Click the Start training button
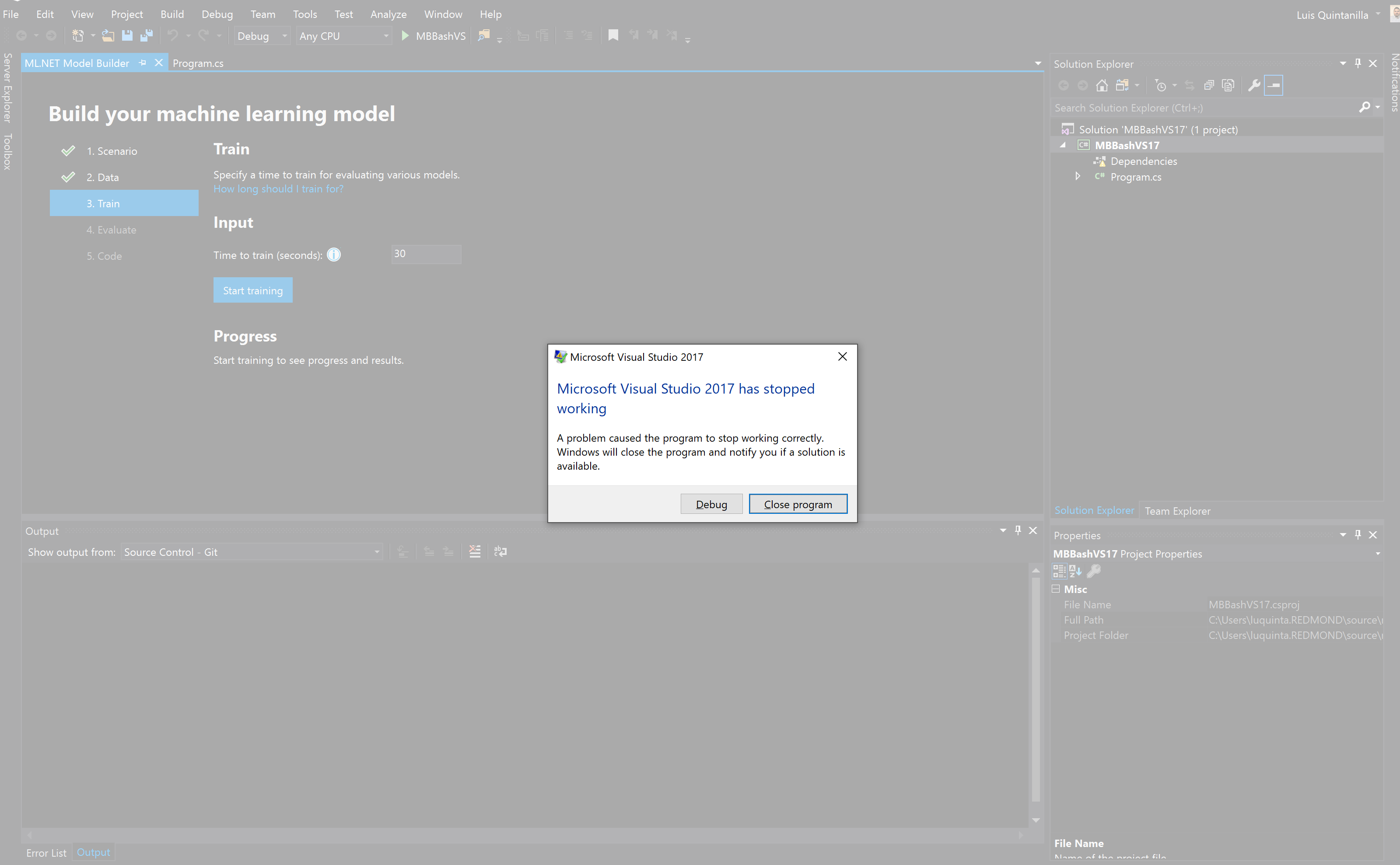Screen dimensions: 1400x865 pyautogui.click(x=253, y=290)
